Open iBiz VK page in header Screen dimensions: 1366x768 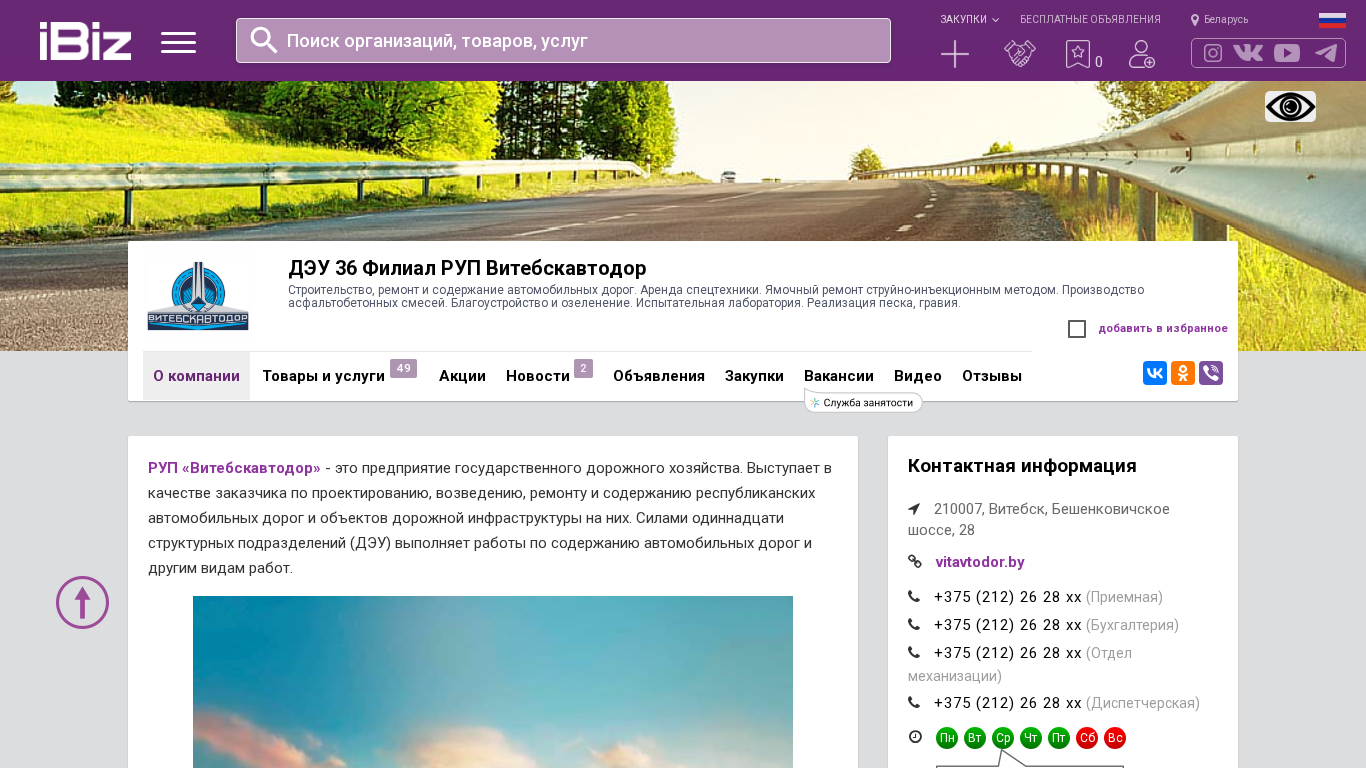pos(1248,53)
